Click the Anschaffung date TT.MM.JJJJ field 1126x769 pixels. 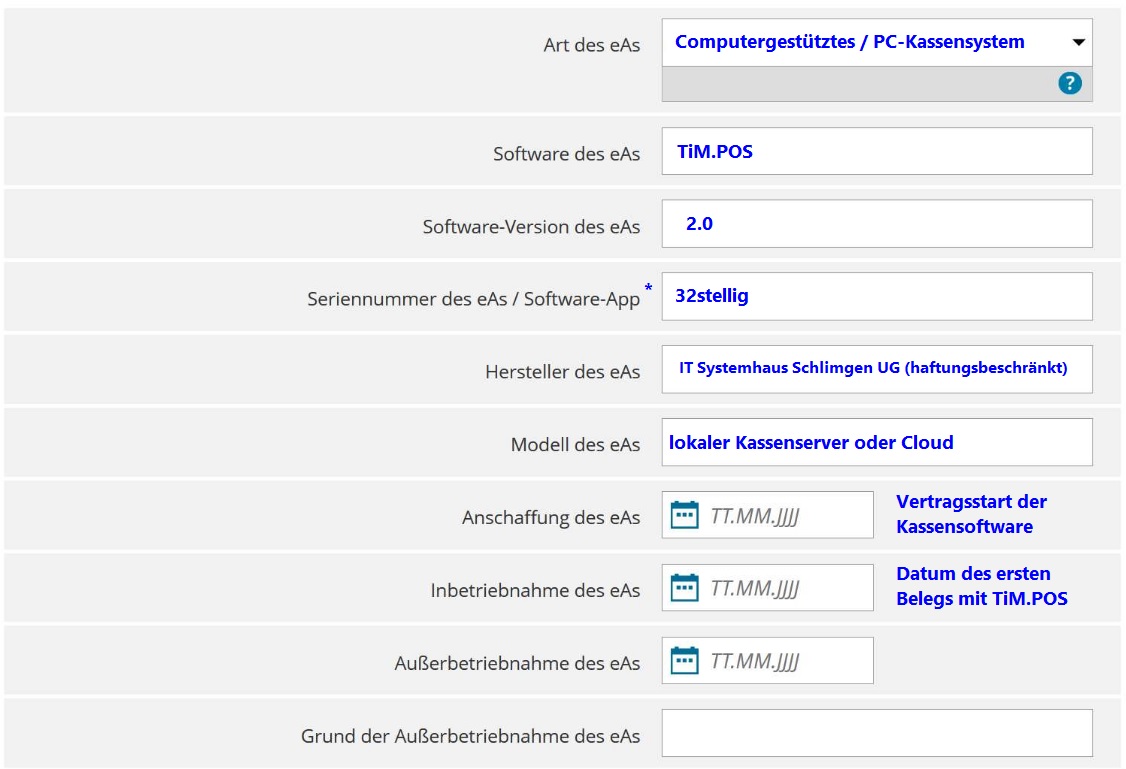[785, 516]
